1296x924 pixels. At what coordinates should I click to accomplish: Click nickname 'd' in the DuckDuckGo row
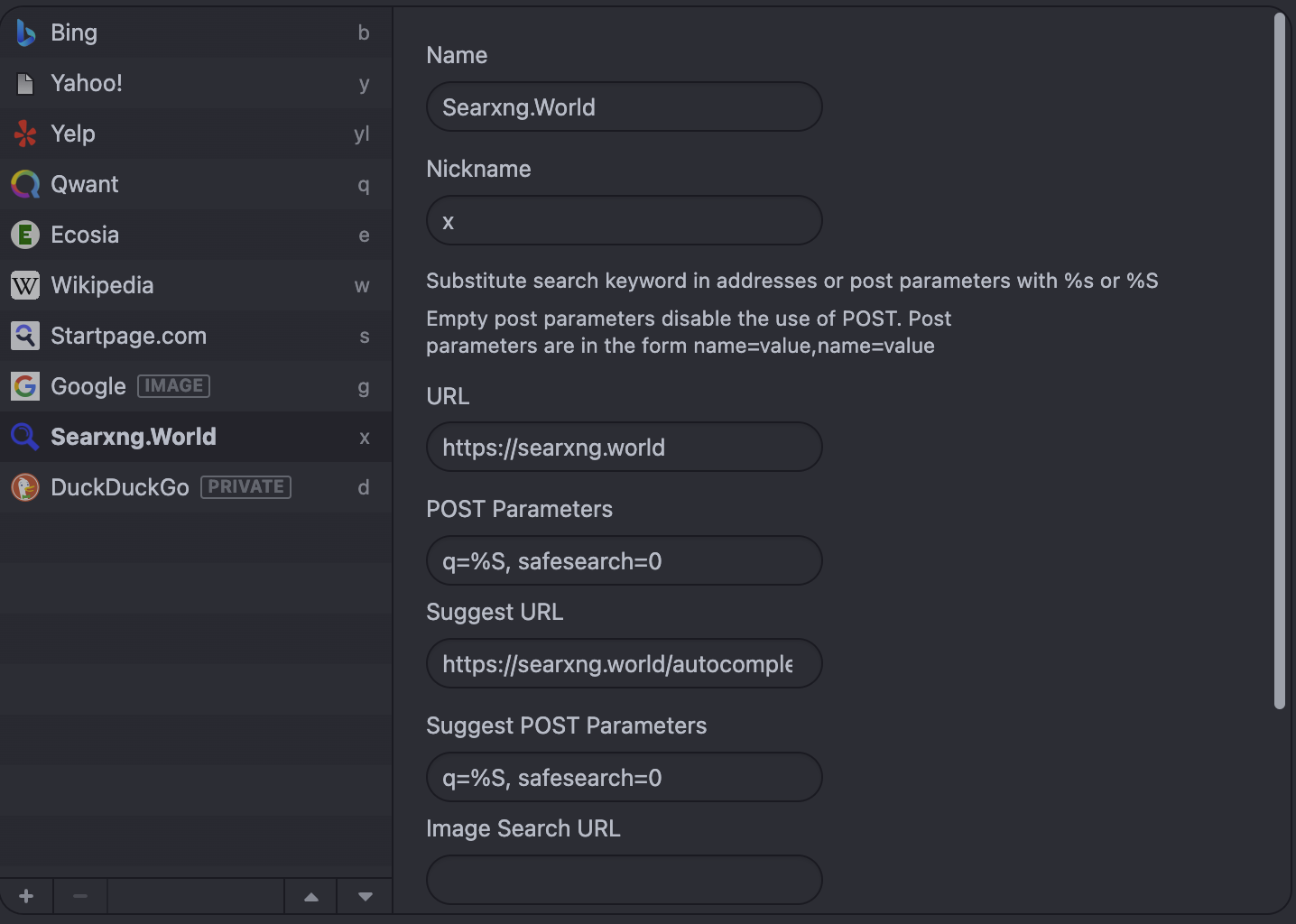click(364, 487)
